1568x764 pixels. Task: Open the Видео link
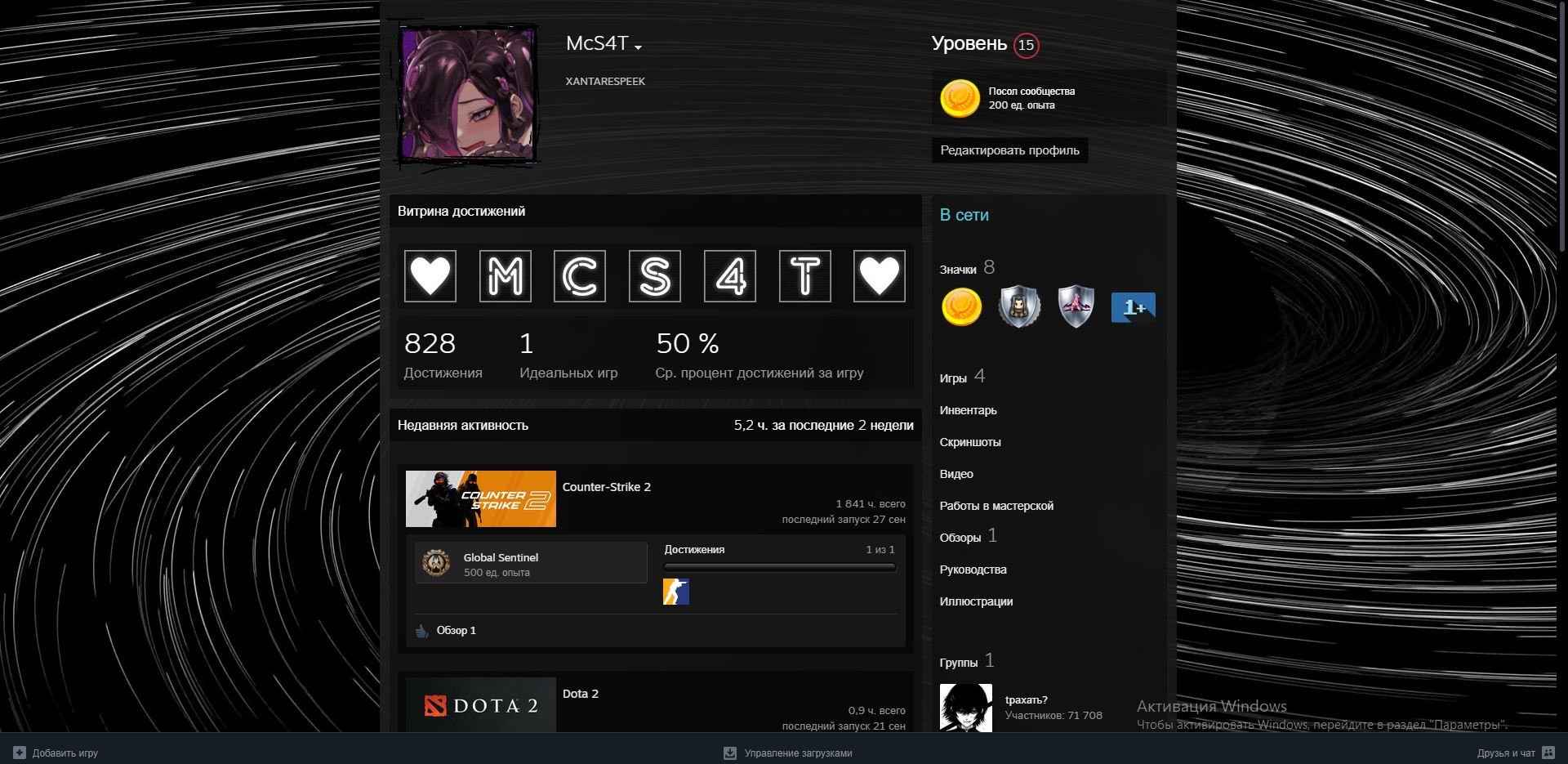[956, 474]
